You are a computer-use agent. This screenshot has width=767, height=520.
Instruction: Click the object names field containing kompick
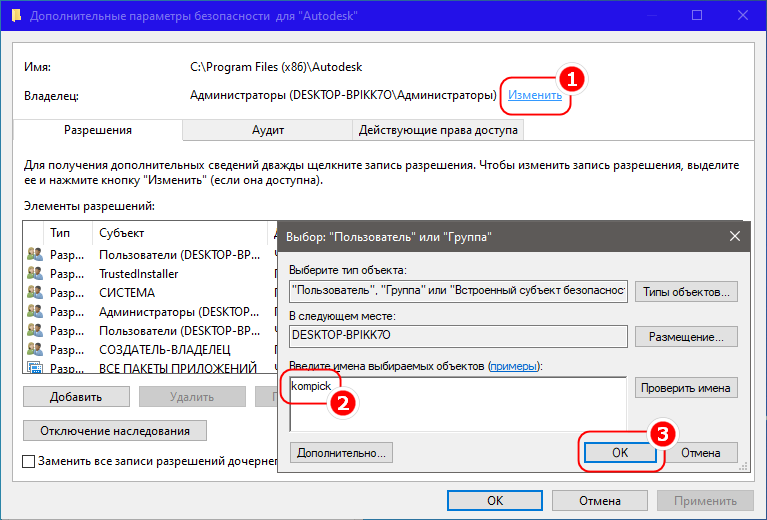pyautogui.click(x=458, y=404)
